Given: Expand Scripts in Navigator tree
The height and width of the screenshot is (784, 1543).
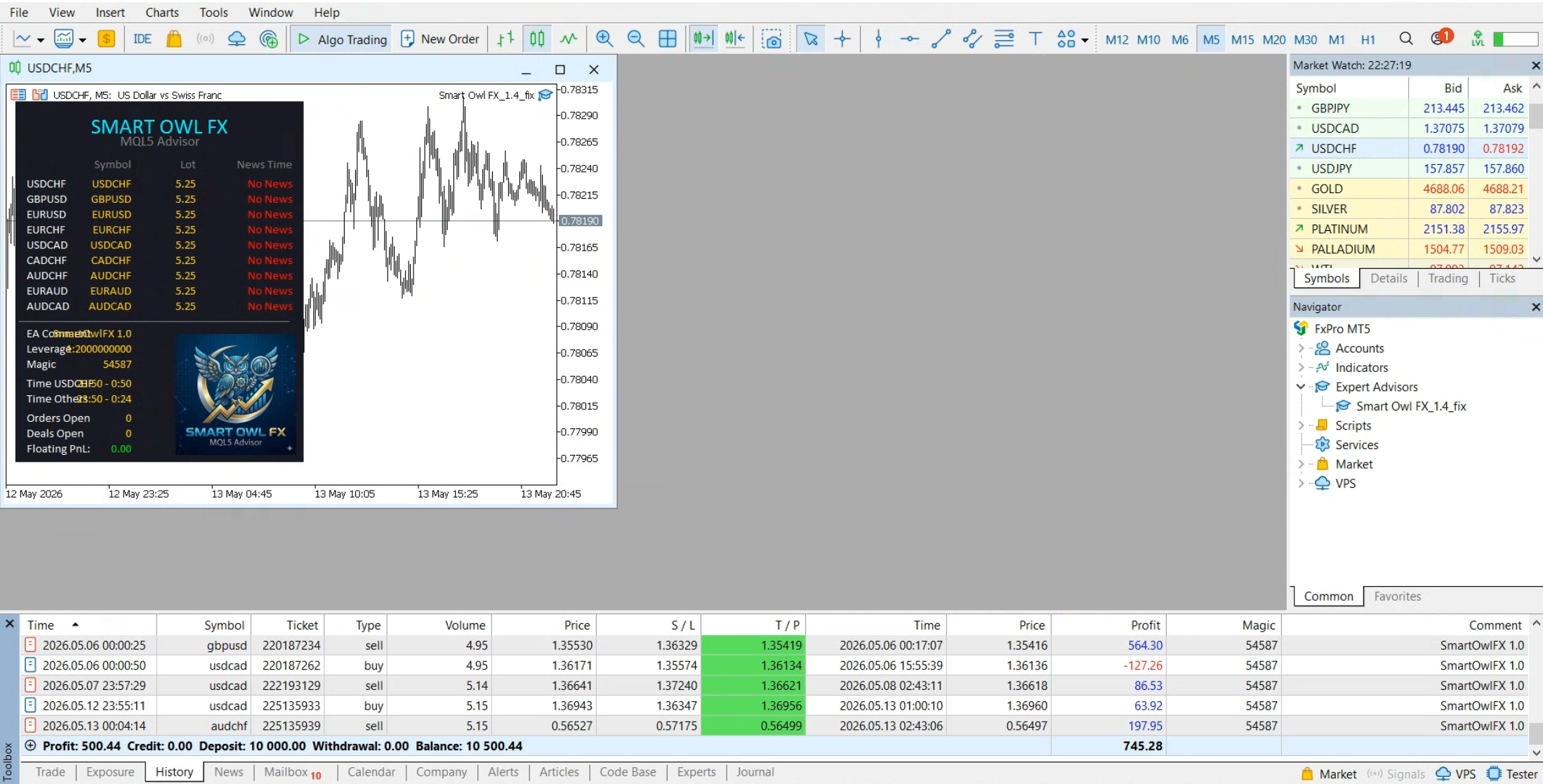Looking at the screenshot, I should tap(1301, 425).
